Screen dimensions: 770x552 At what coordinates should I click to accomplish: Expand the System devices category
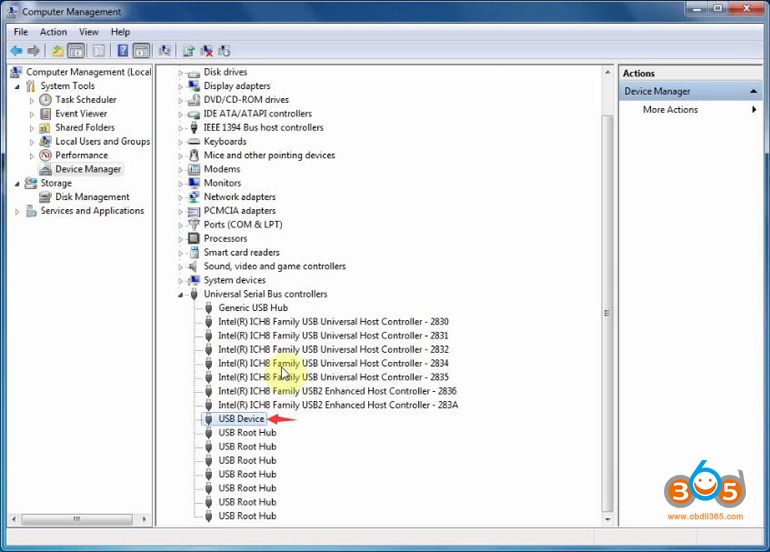click(x=180, y=280)
